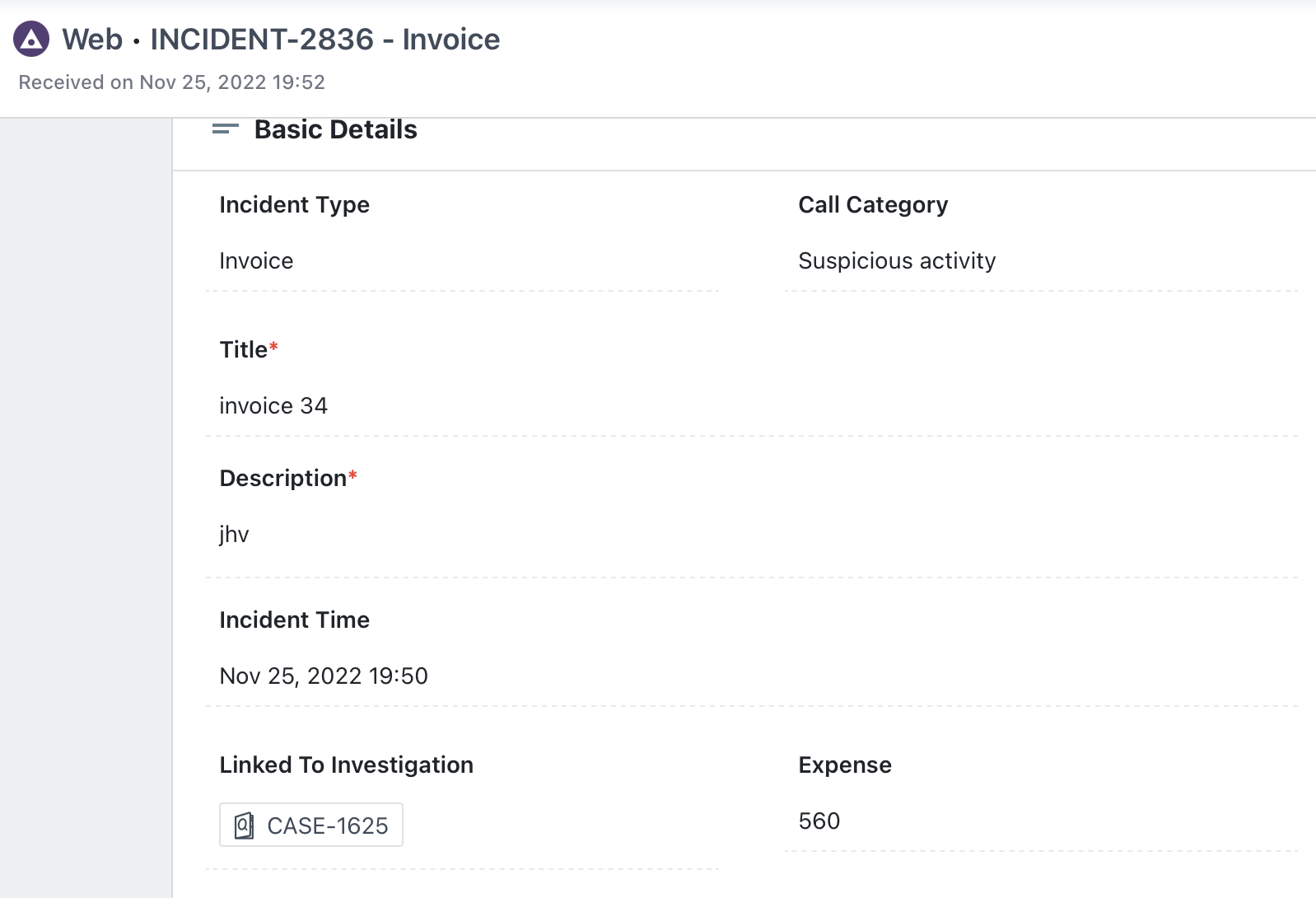Click the Title field label
1316x898 pixels.
[244, 350]
